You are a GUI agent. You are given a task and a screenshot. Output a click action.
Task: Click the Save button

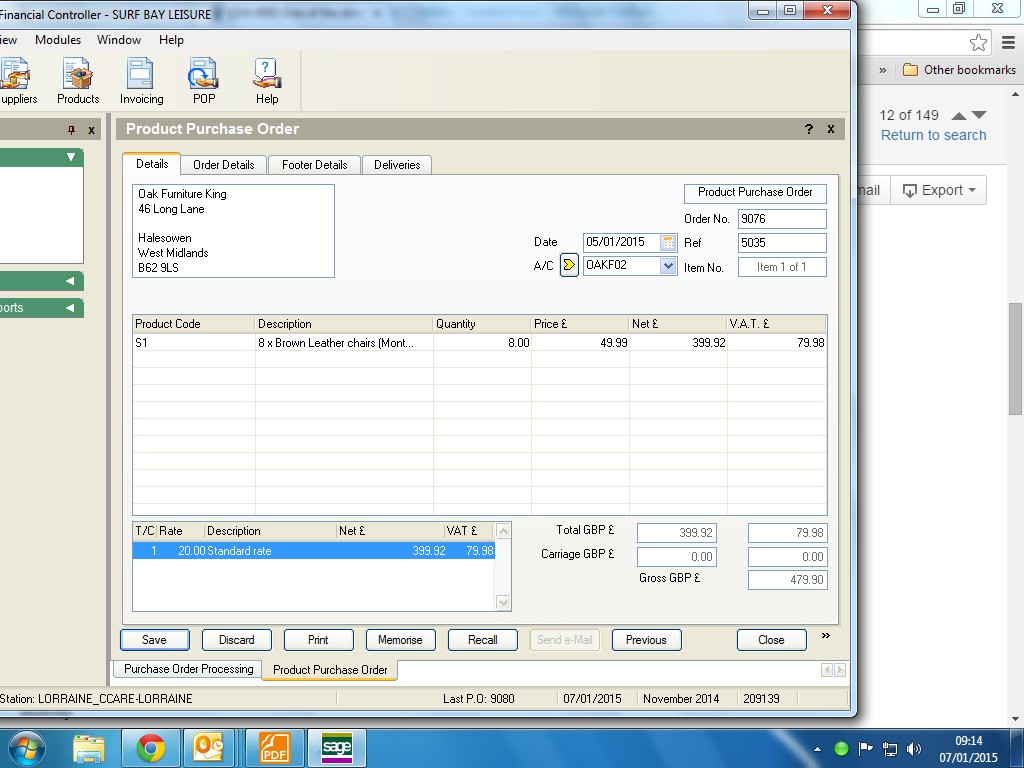154,640
